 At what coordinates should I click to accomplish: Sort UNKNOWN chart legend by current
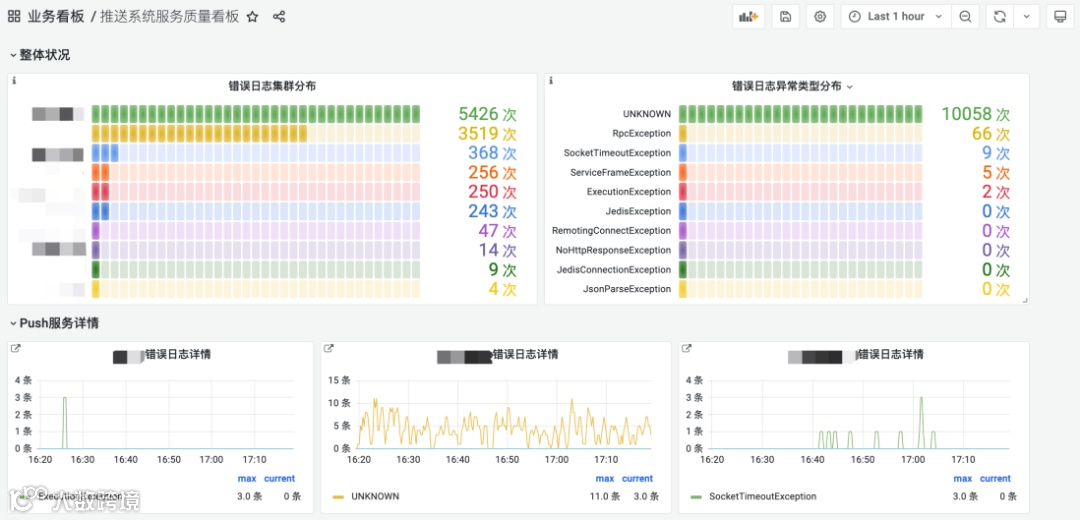click(637, 478)
